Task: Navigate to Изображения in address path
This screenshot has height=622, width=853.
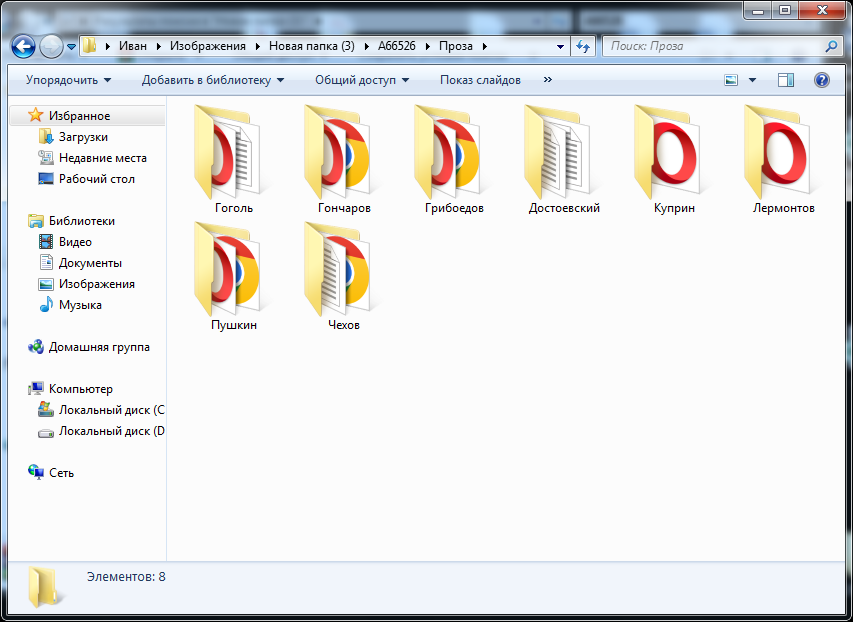Action: coord(208,46)
